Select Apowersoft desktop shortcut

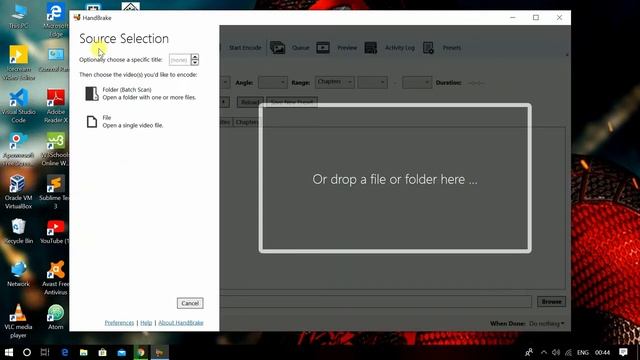(x=18, y=149)
